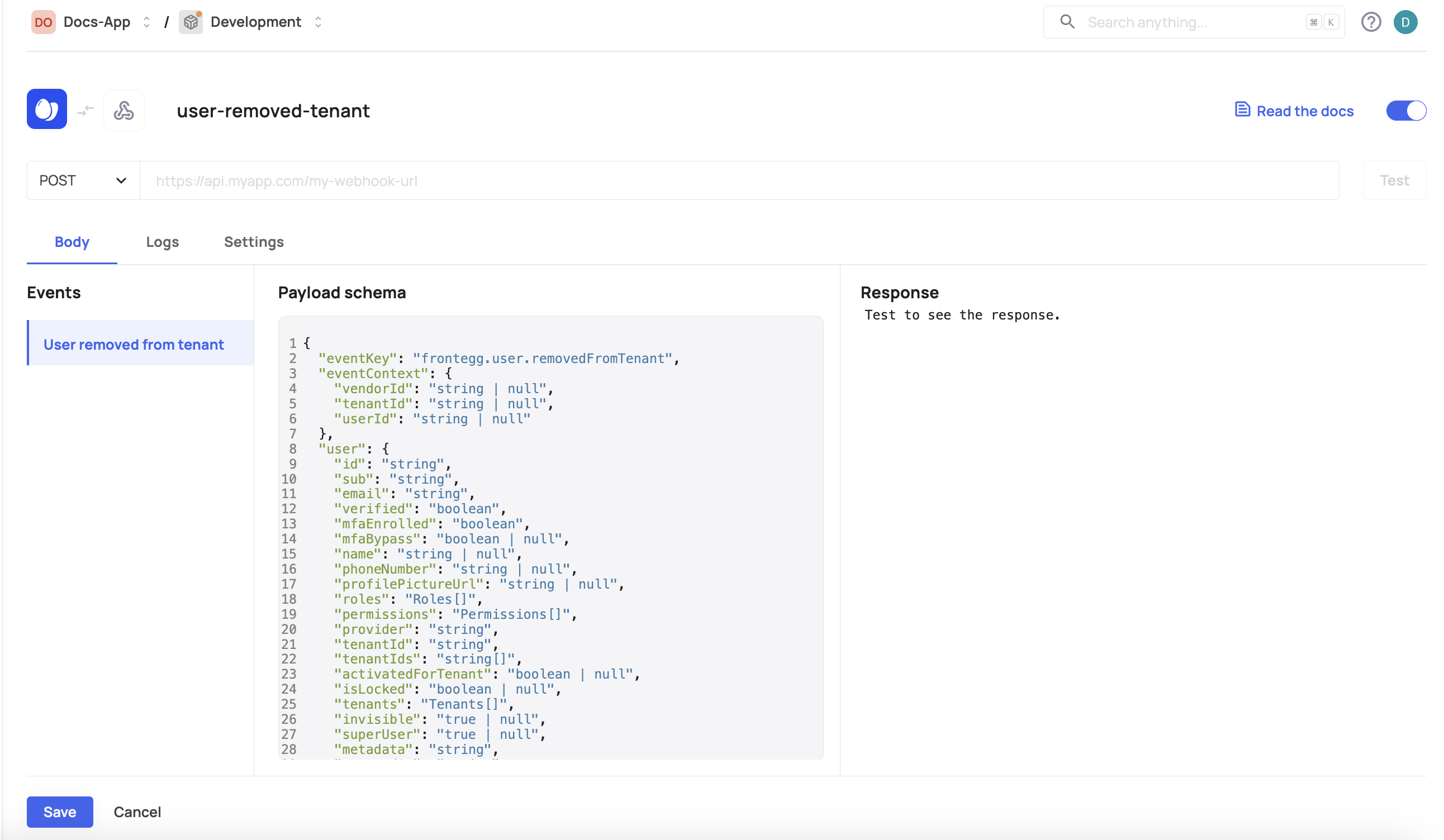The image size is (1444, 840).
Task: Click the webhook URL input field
Action: (x=739, y=181)
